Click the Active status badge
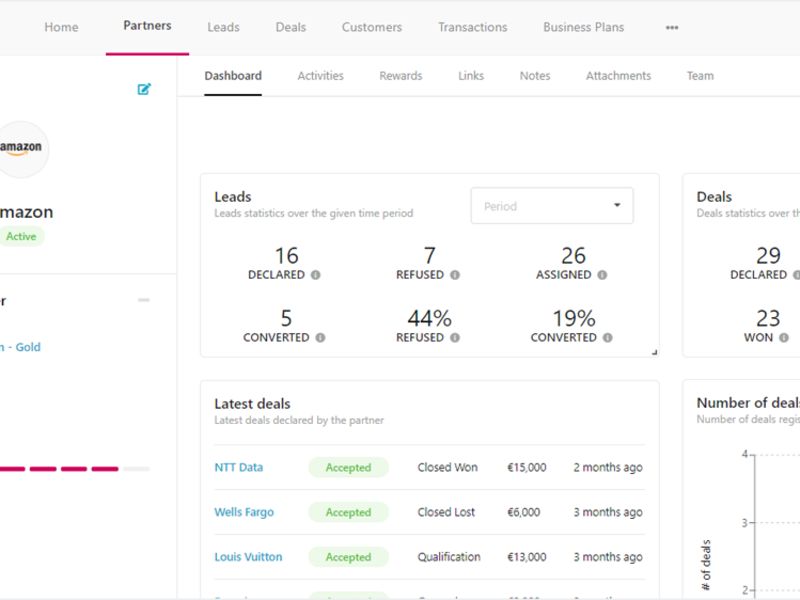 21,236
